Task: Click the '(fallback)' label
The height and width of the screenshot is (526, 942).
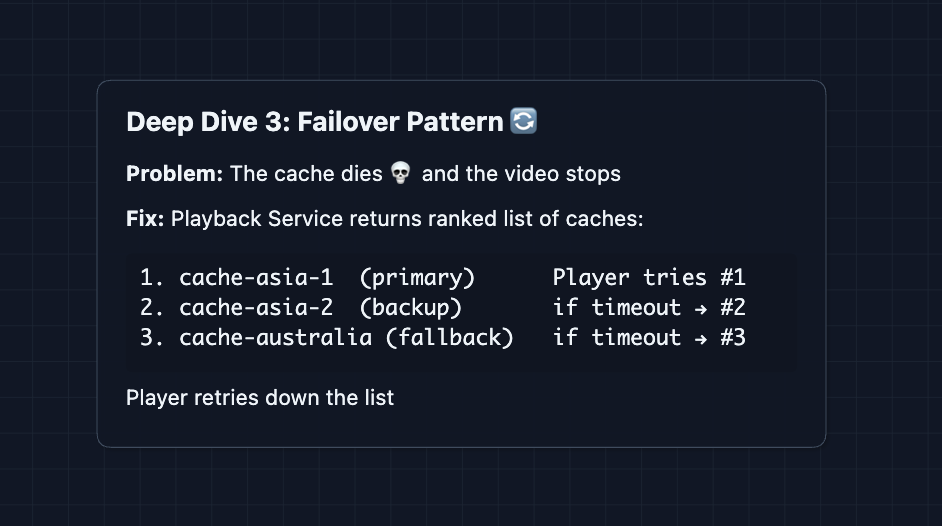Action: [x=449, y=338]
